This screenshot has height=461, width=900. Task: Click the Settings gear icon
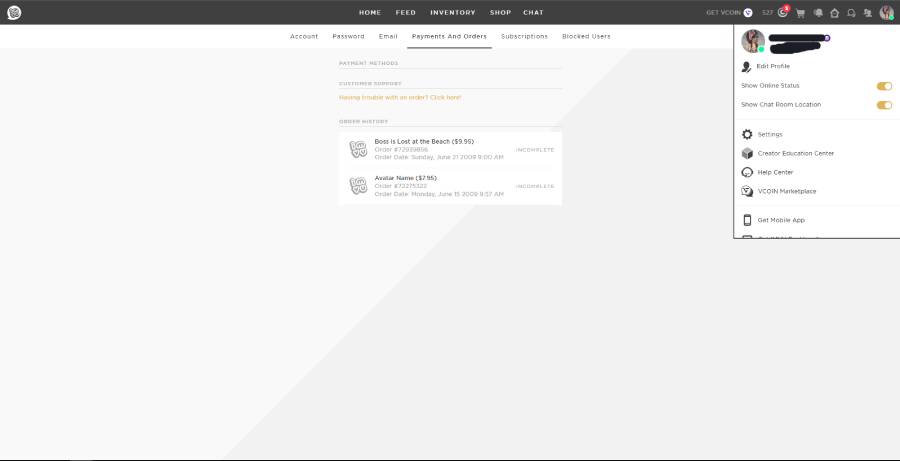[747, 134]
